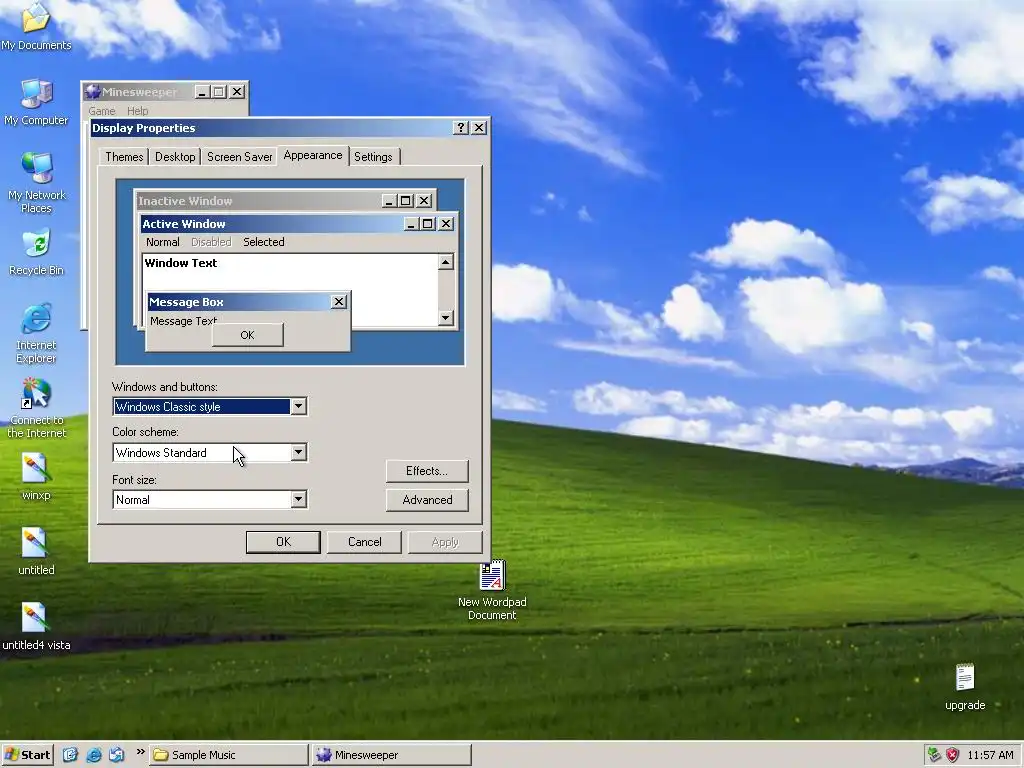1024x768 pixels.
Task: Select the Internet Explorer desktop icon
Action: pyautogui.click(x=36, y=333)
